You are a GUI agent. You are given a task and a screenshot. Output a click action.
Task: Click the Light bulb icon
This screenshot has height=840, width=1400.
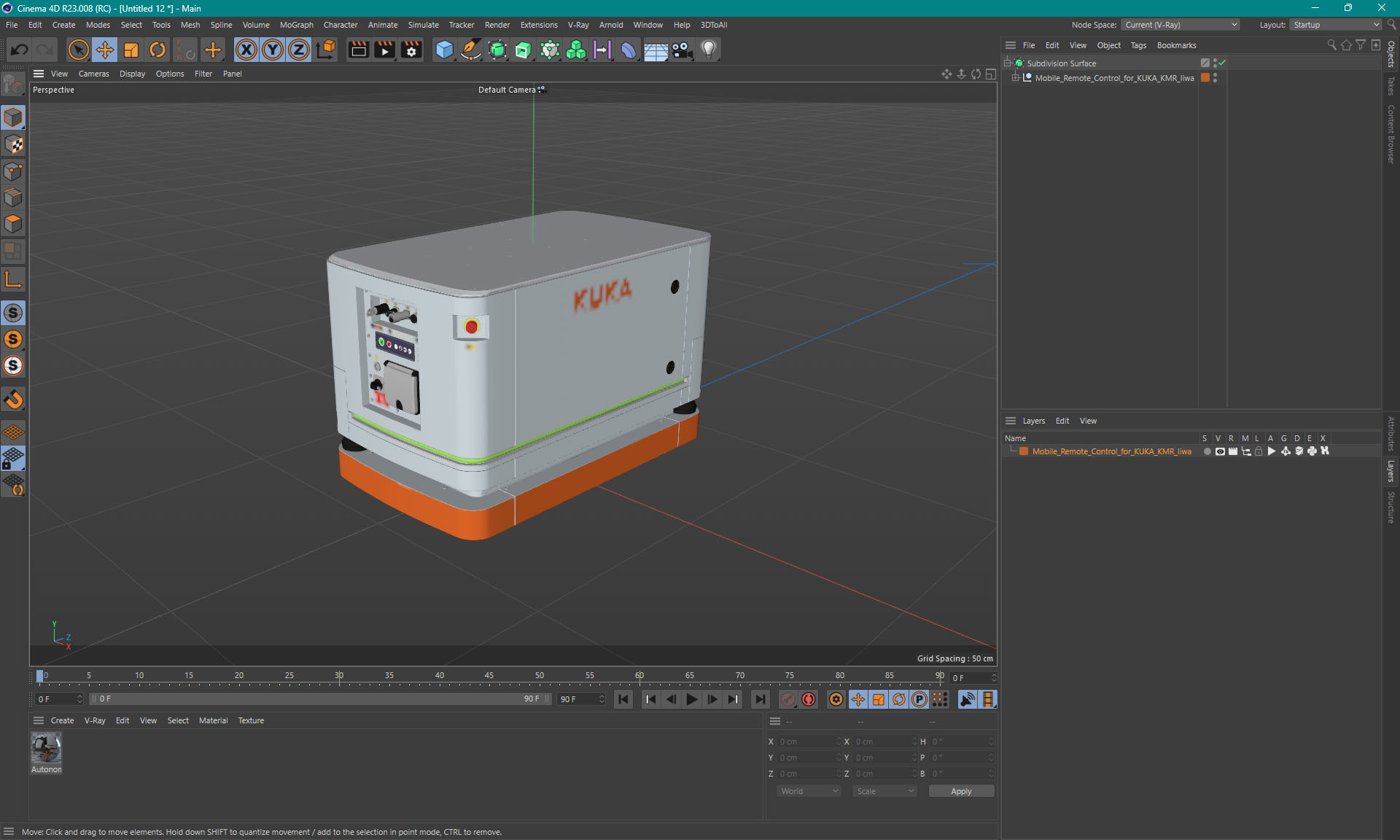[x=708, y=50]
